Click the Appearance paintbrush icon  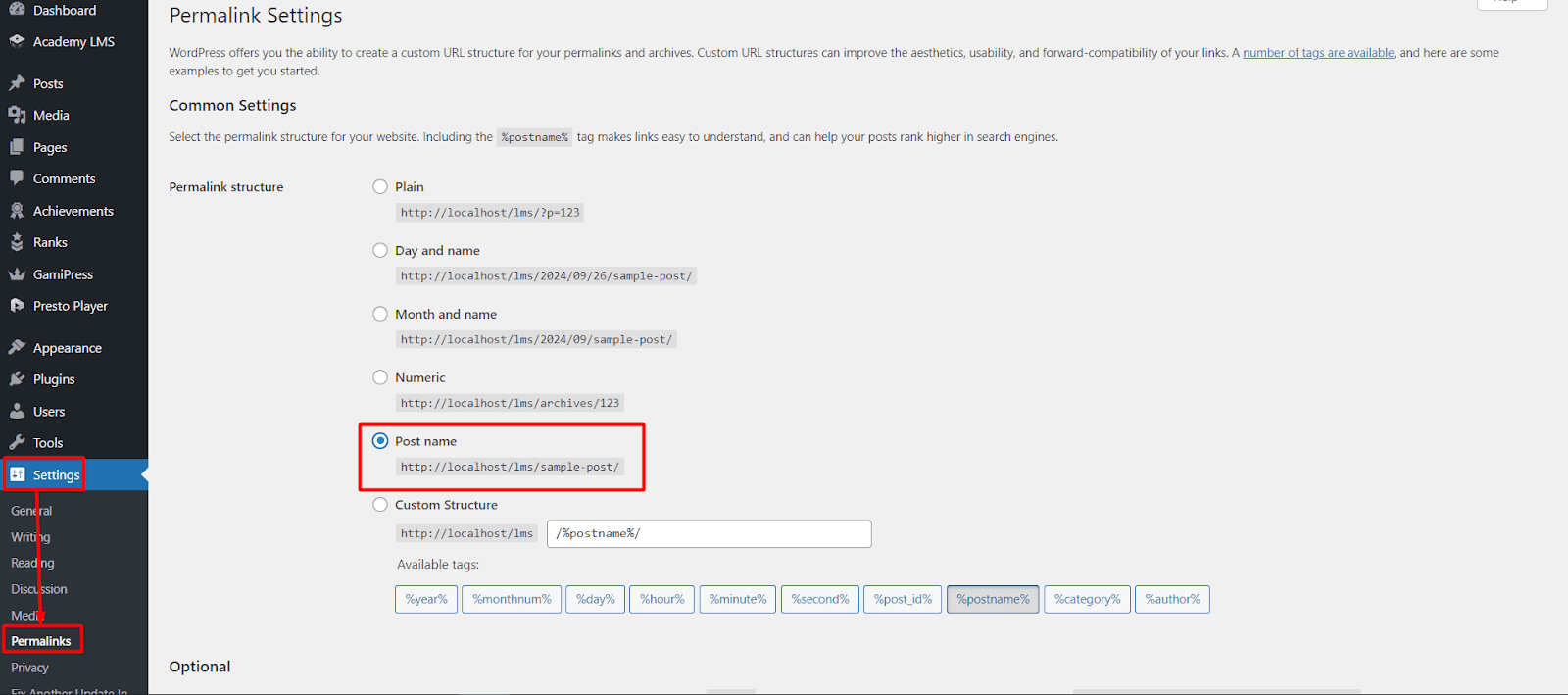click(17, 348)
